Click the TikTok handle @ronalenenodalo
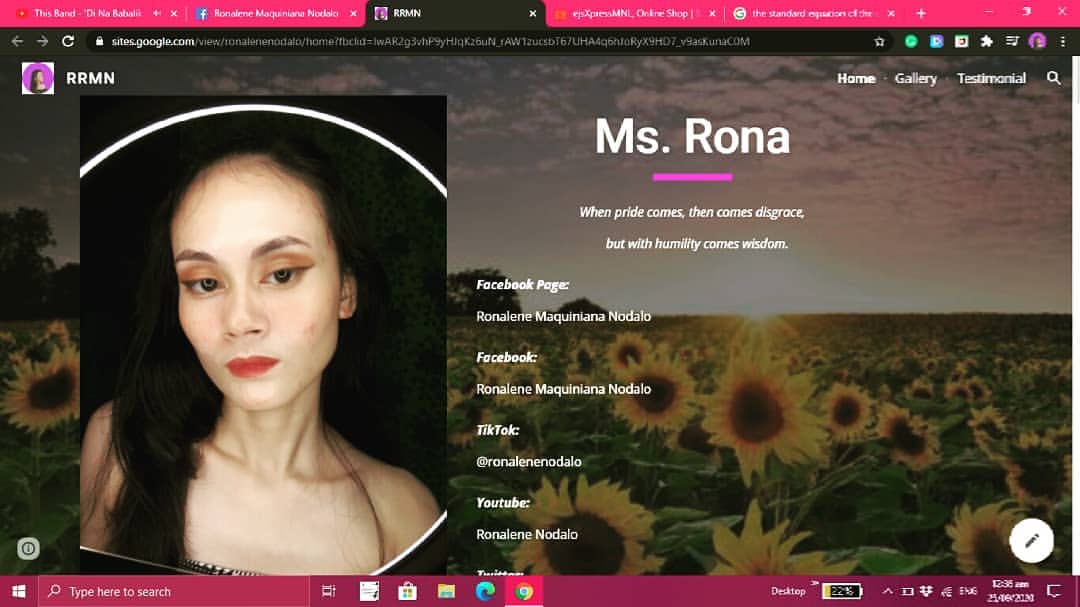This screenshot has width=1080, height=607. pos(528,462)
